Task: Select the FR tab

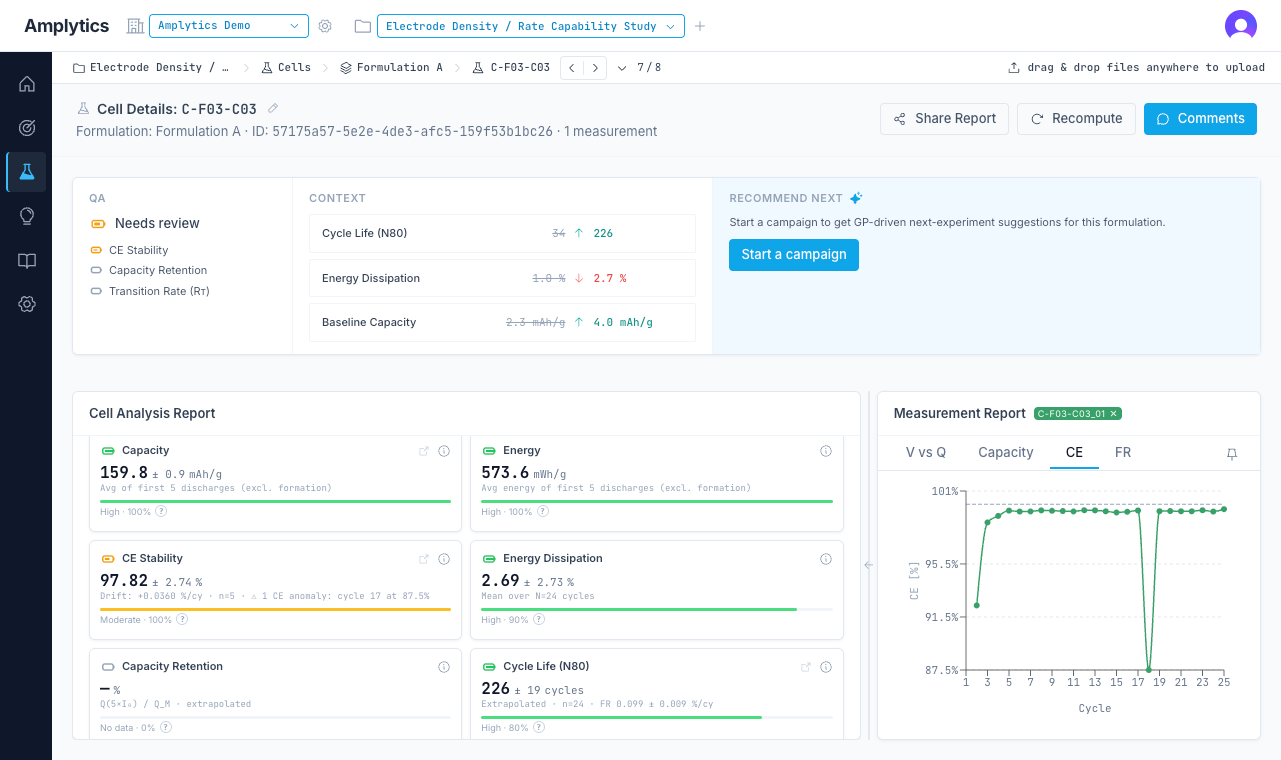Action: pos(1123,452)
